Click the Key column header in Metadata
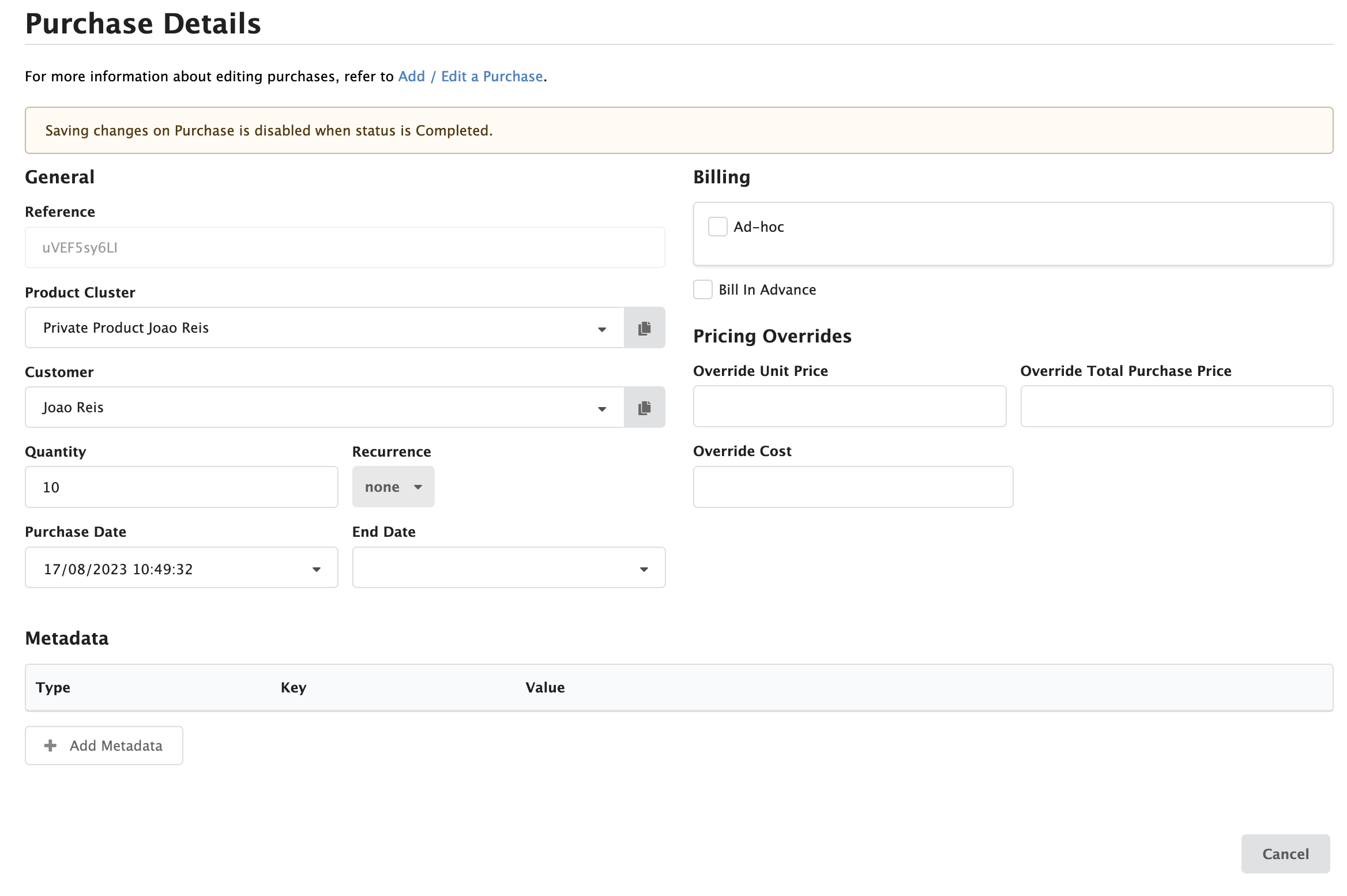 pos(294,687)
